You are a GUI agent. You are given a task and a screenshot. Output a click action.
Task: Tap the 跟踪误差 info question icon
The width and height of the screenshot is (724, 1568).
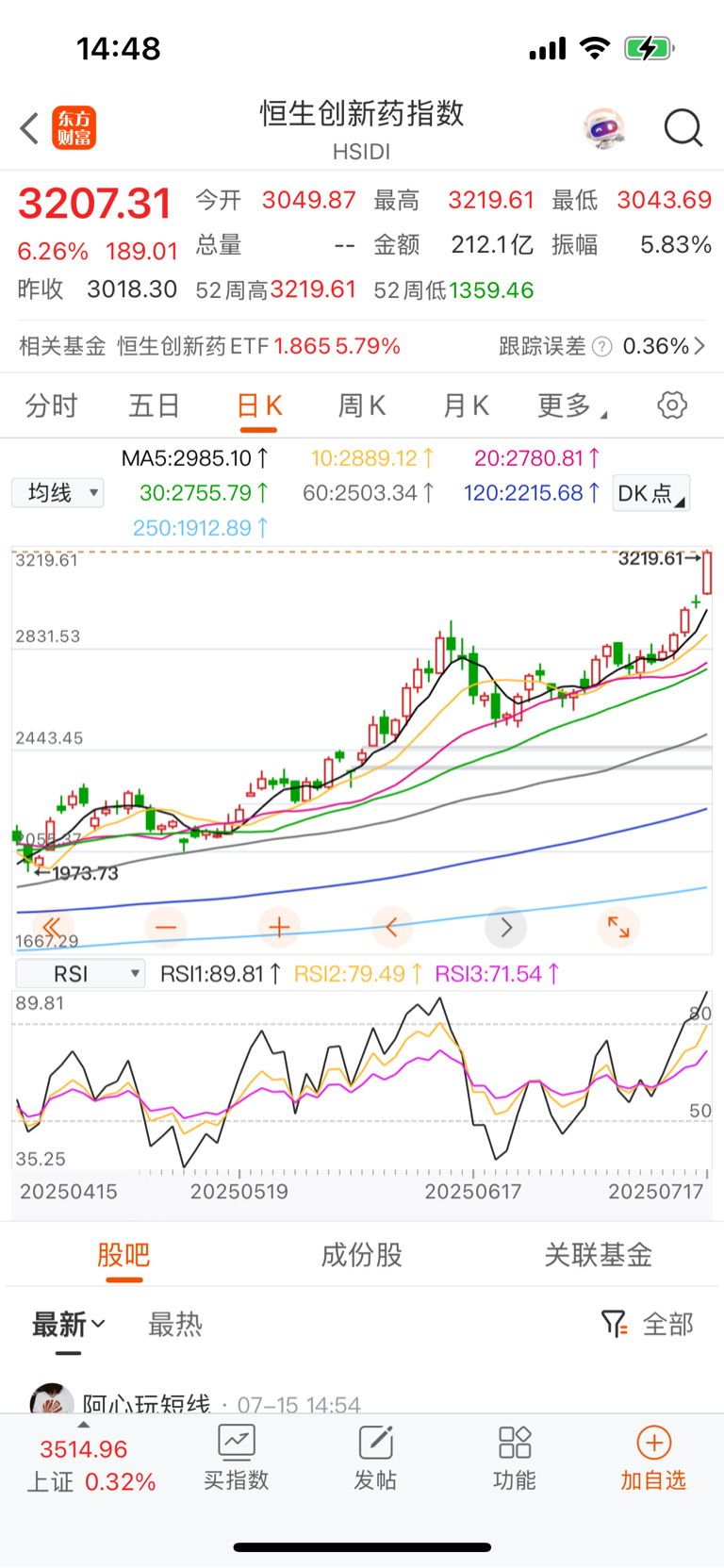click(601, 347)
